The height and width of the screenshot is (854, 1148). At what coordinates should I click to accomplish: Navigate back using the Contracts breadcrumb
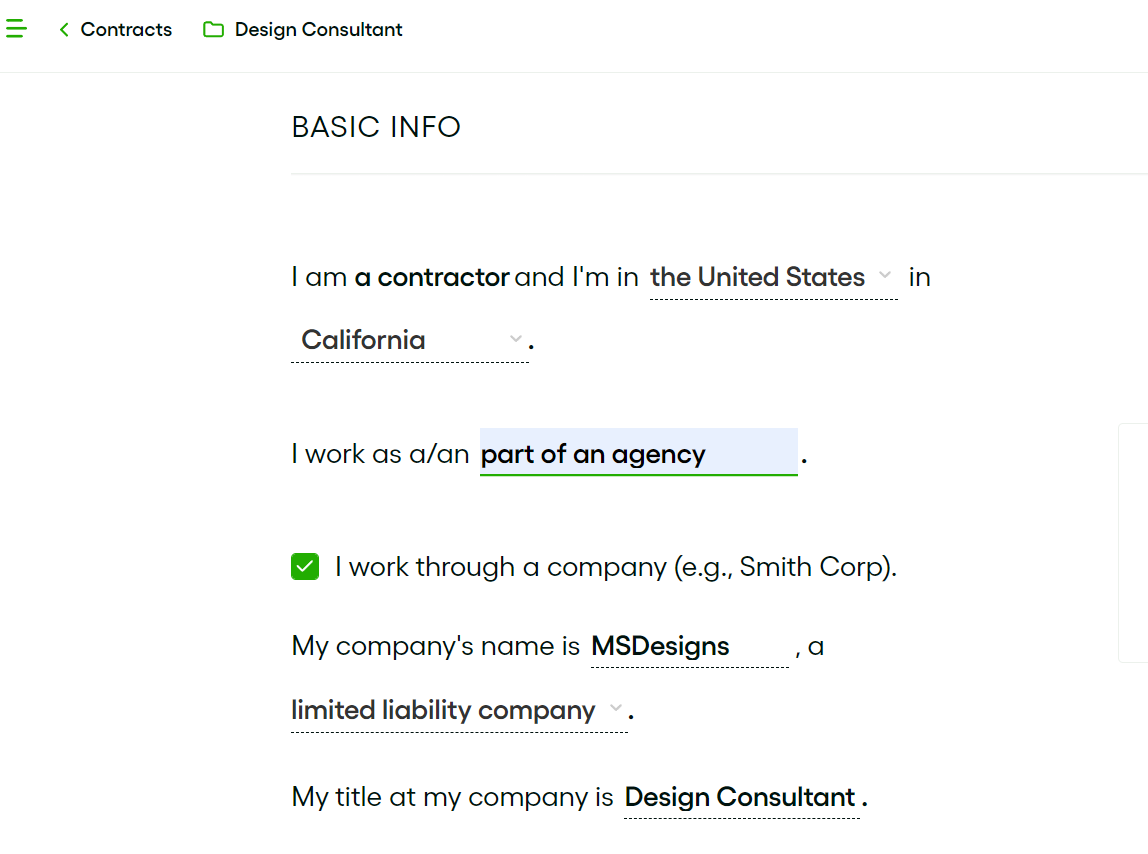coord(126,30)
